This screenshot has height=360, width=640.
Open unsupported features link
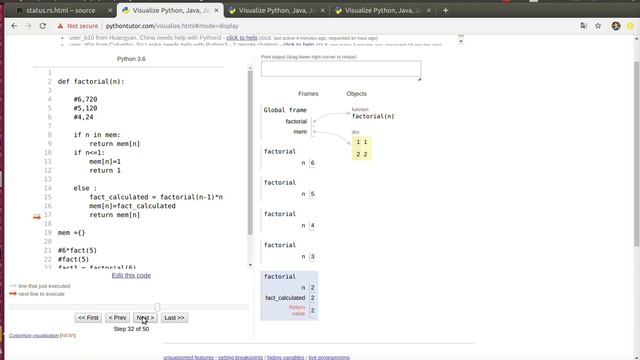coord(188,358)
